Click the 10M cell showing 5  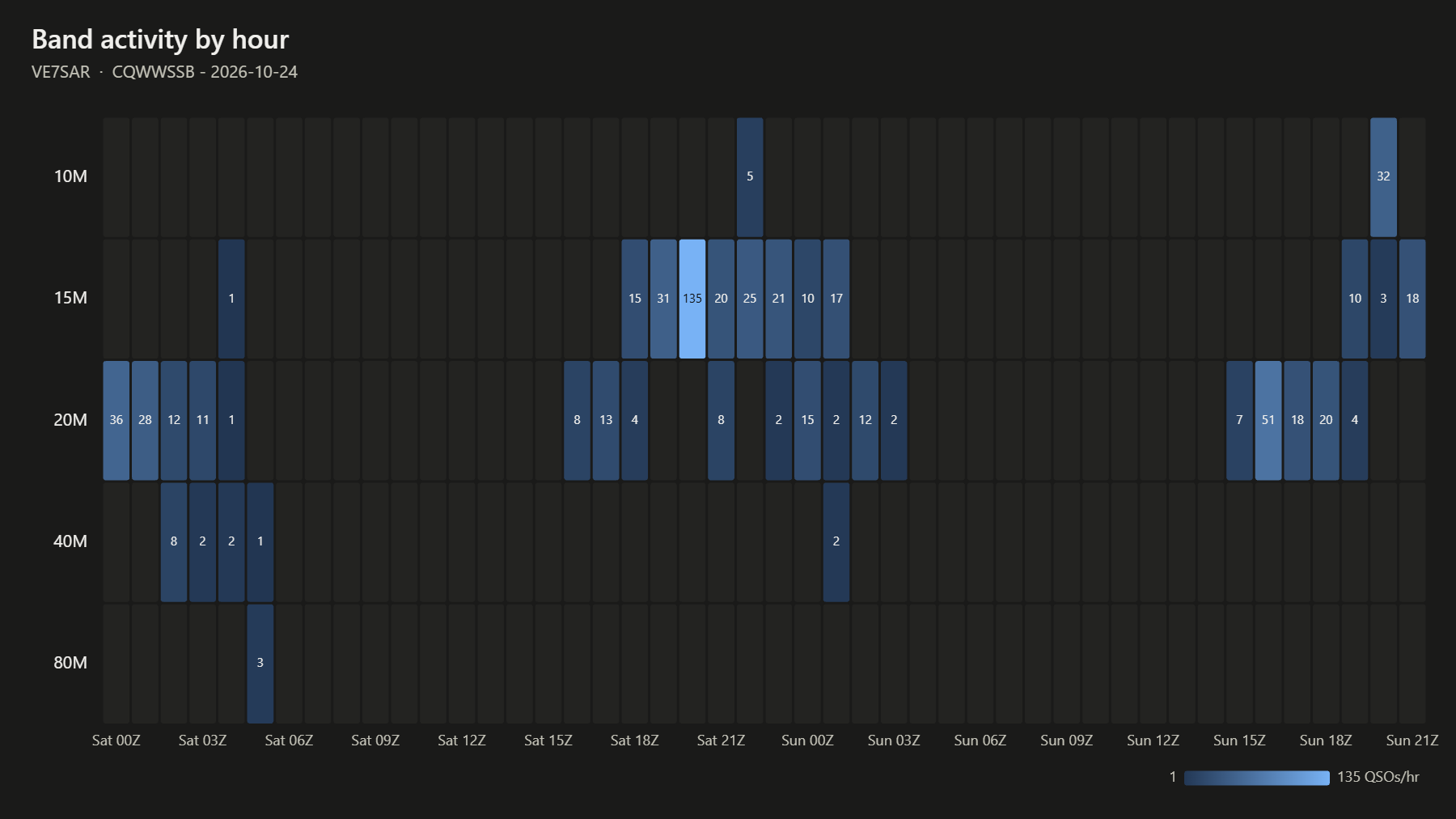[x=750, y=177]
